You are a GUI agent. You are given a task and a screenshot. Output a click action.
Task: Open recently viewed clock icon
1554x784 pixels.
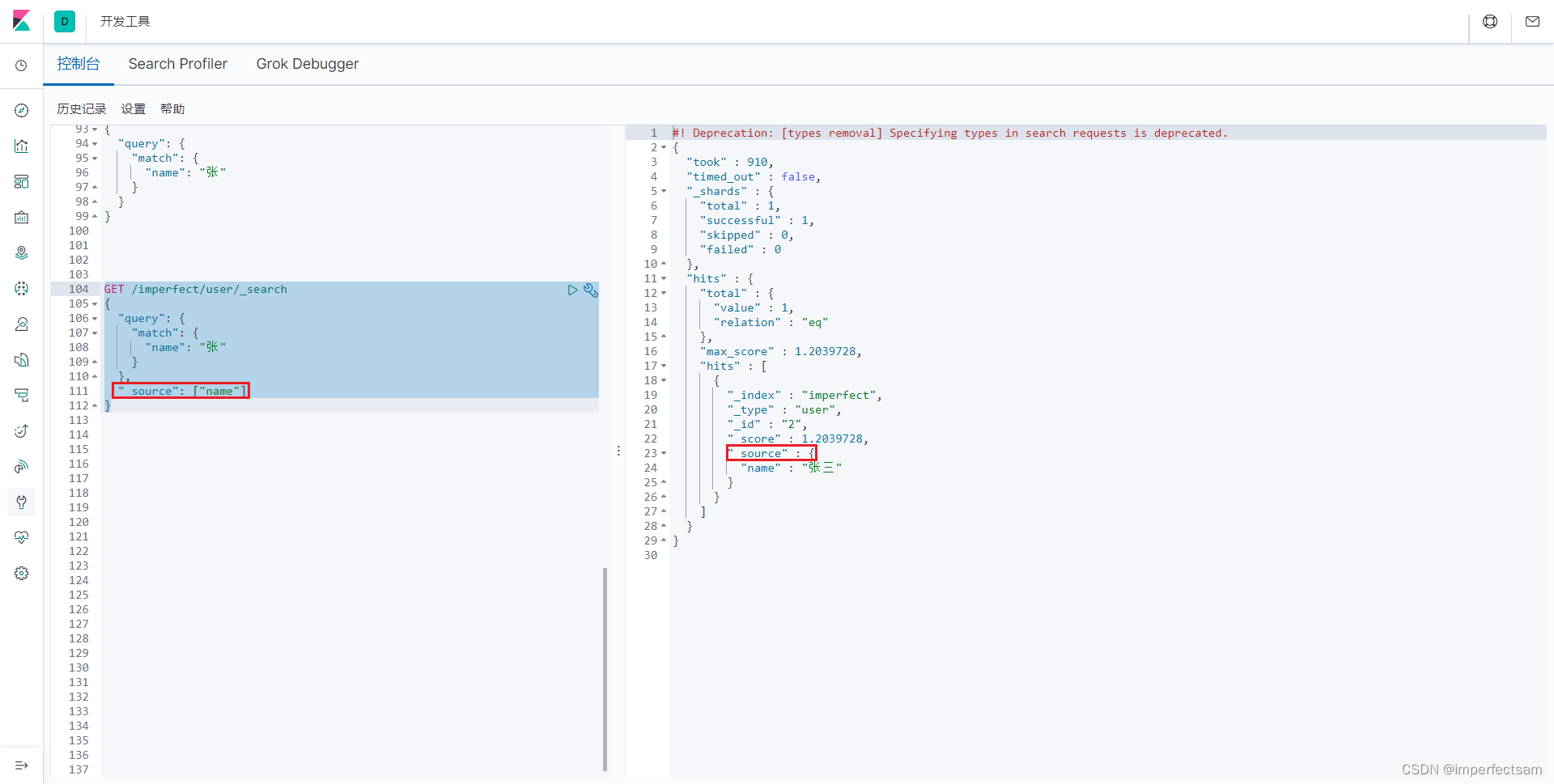click(x=22, y=66)
